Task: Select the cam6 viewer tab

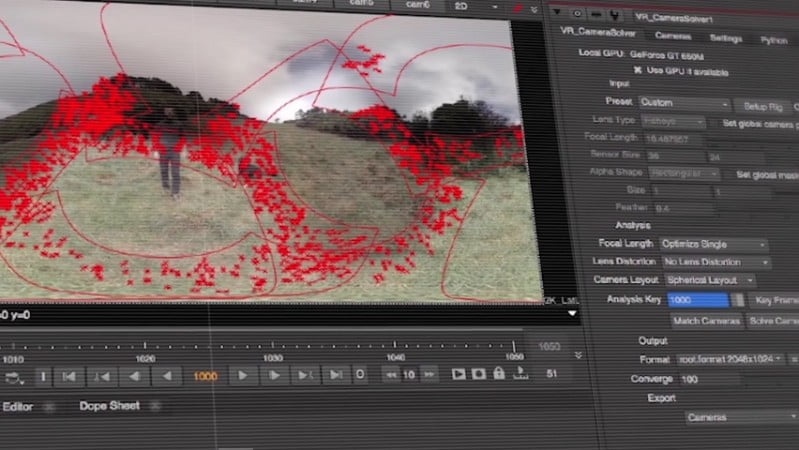Action: click(418, 5)
